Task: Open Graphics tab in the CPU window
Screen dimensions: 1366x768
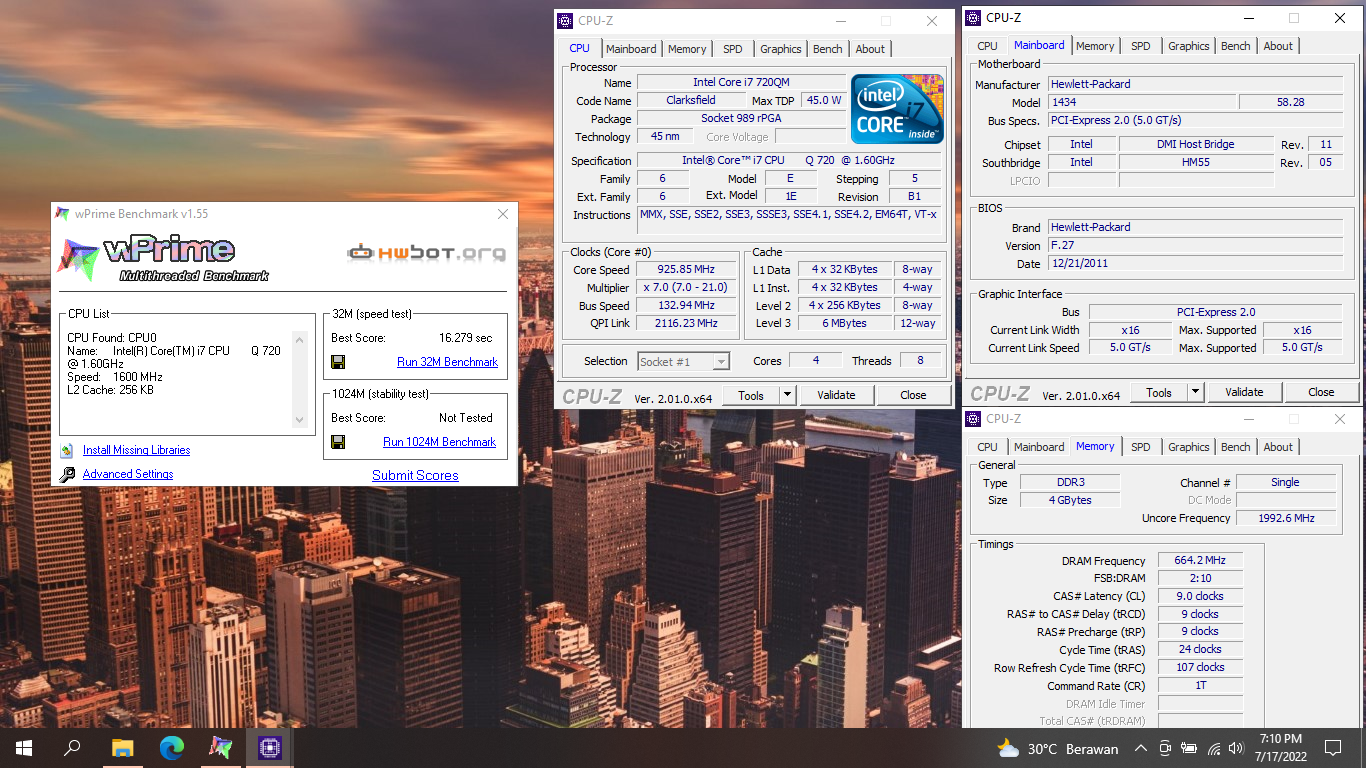Action: pos(781,49)
